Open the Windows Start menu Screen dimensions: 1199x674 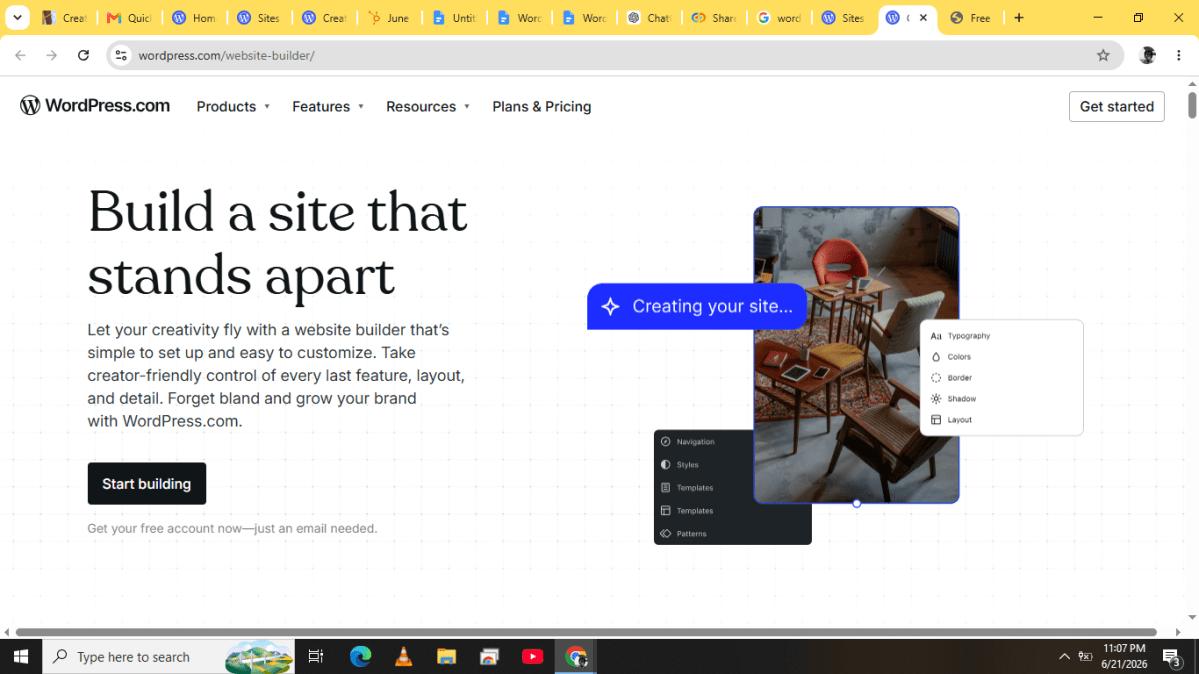[x=21, y=656]
